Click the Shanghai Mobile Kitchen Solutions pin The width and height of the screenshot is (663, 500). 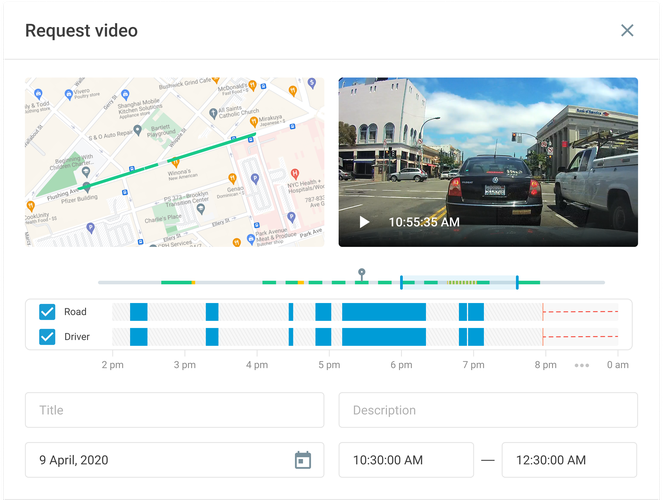[125, 95]
